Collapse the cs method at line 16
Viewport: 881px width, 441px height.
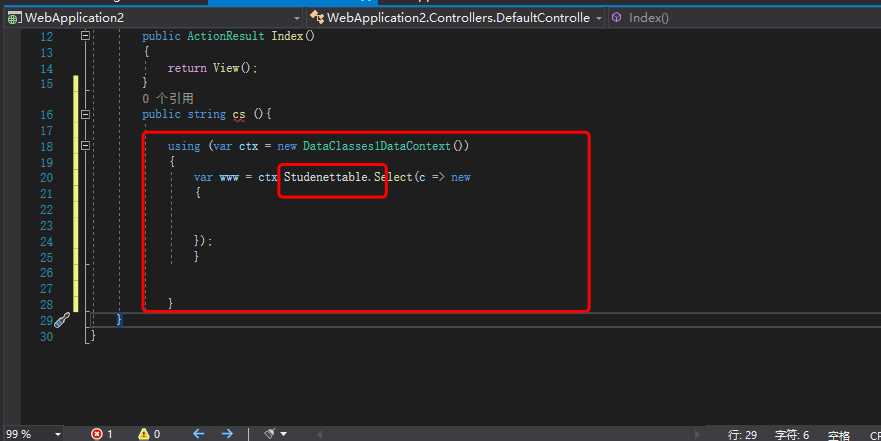point(86,115)
